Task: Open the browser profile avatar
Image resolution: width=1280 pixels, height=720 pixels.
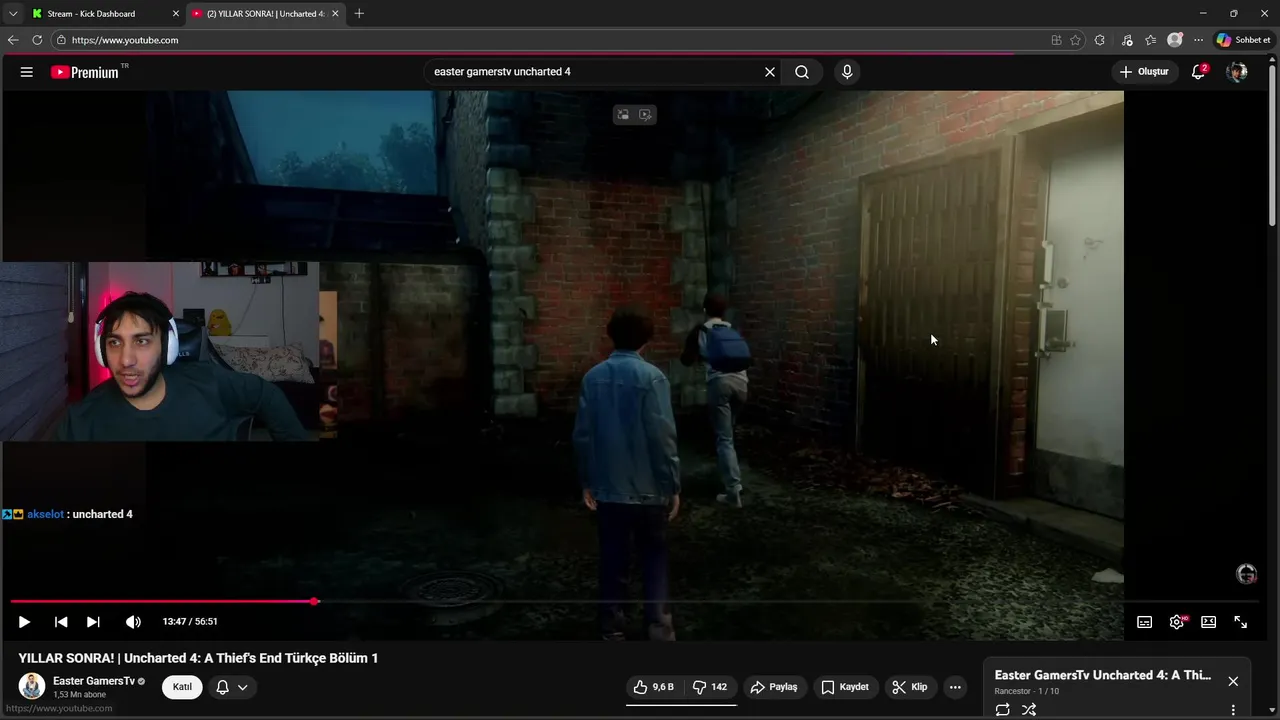Action: 1175,40
